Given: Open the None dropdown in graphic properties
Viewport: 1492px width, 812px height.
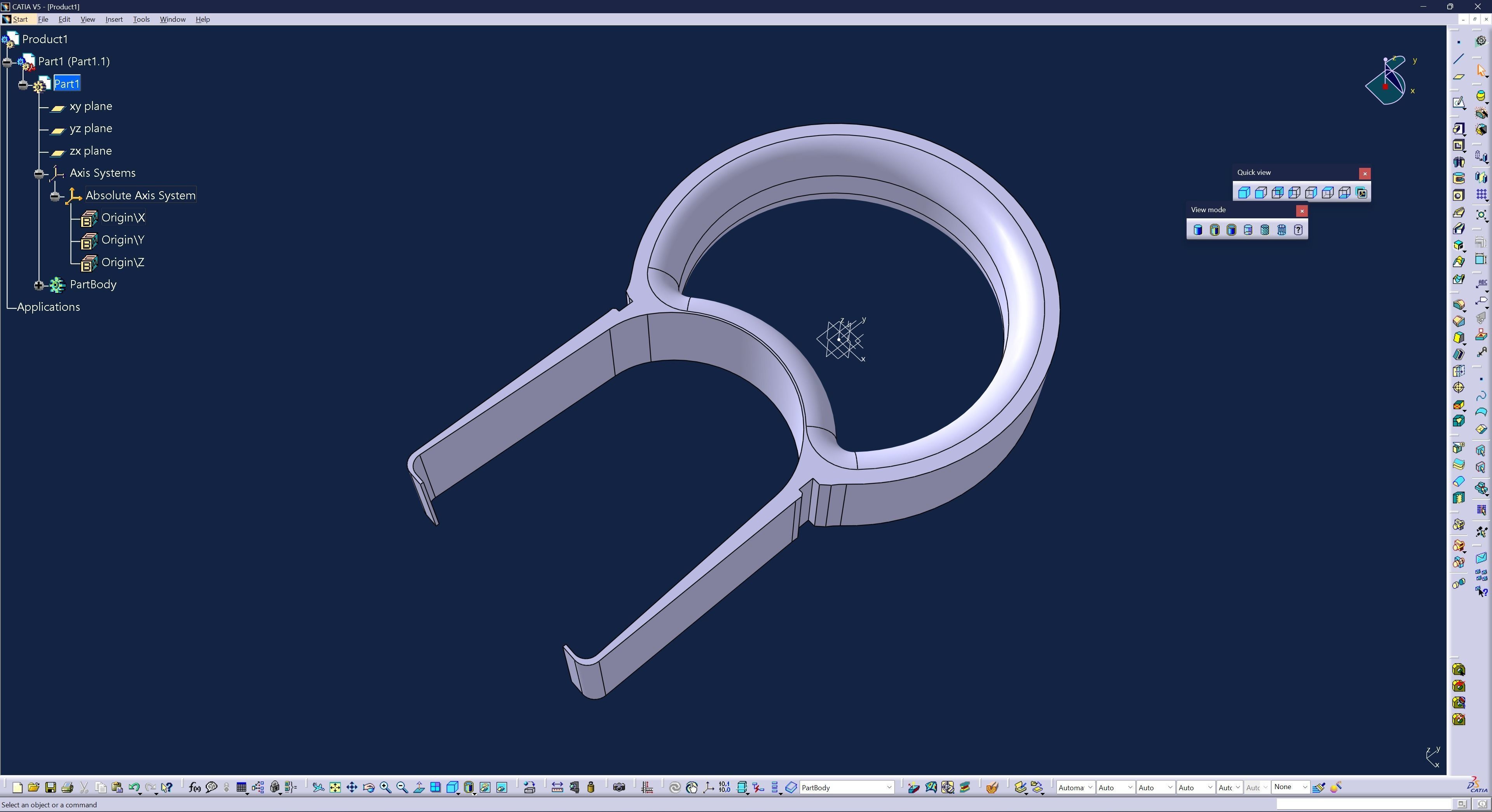Looking at the screenshot, I should (1304, 787).
